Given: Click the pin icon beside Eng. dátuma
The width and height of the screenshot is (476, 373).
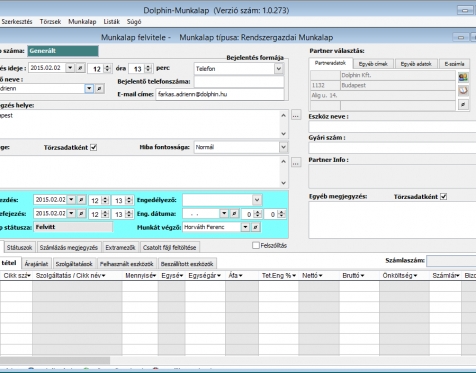Looking at the screenshot, I should 234,214.
